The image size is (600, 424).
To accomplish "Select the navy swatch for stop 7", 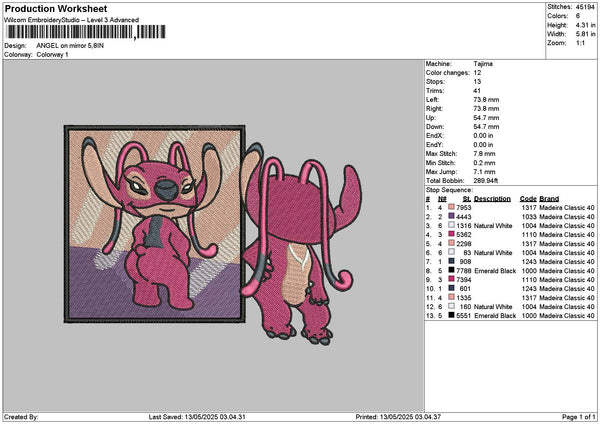I will 453,261.
